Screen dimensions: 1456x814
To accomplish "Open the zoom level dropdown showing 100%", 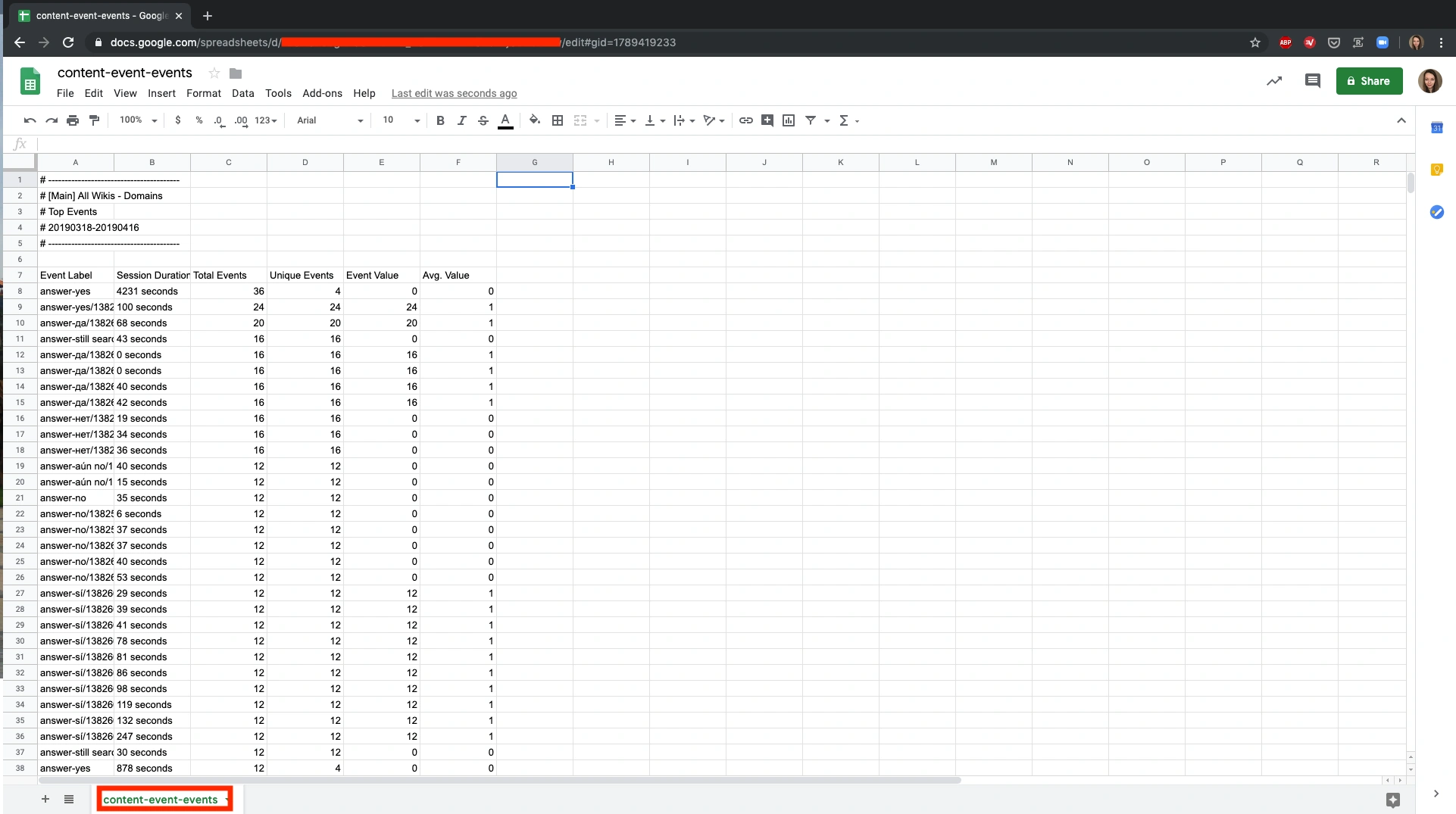I will (138, 120).
